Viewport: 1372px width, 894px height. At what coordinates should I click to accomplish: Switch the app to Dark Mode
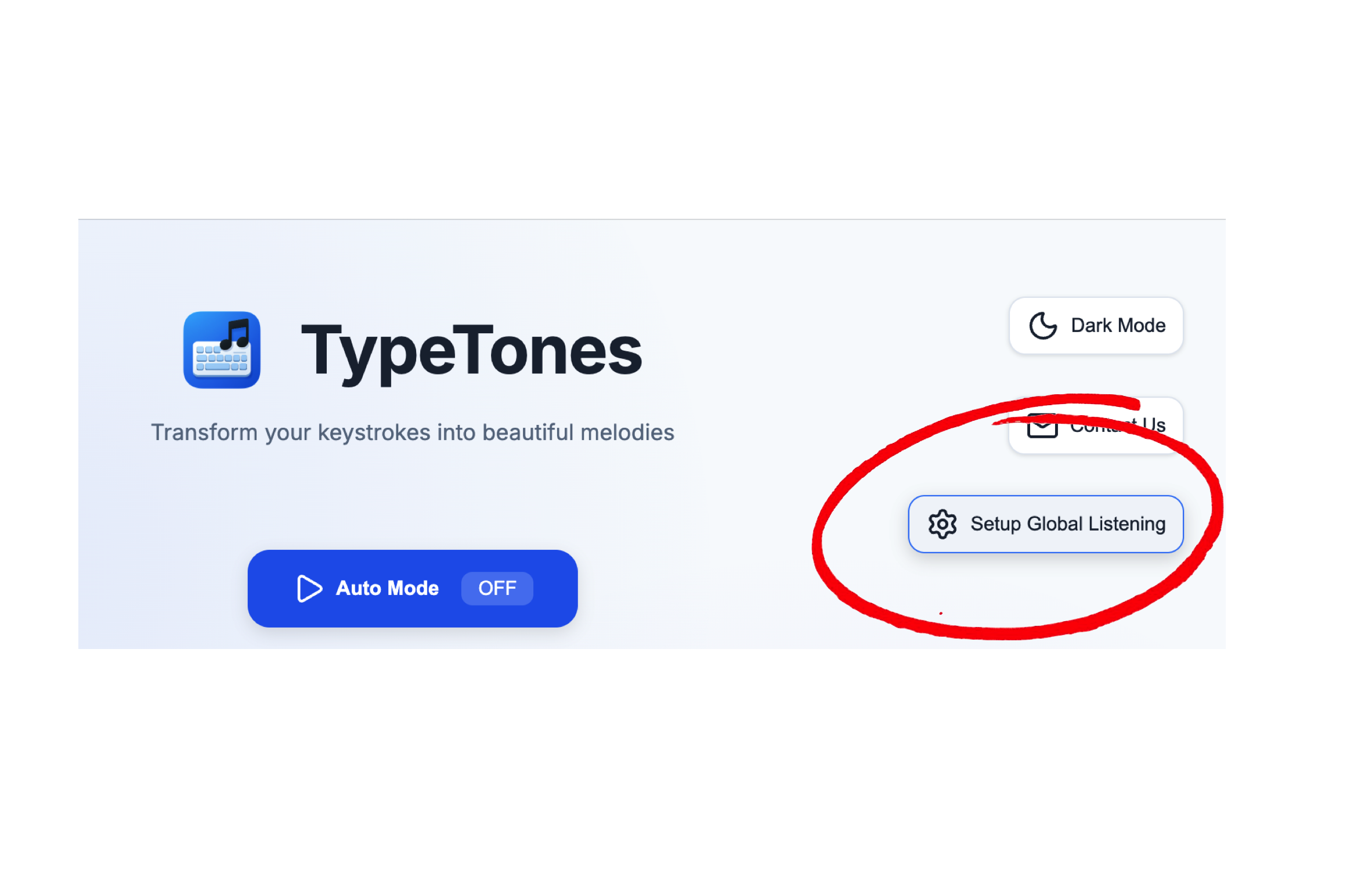(x=1096, y=325)
